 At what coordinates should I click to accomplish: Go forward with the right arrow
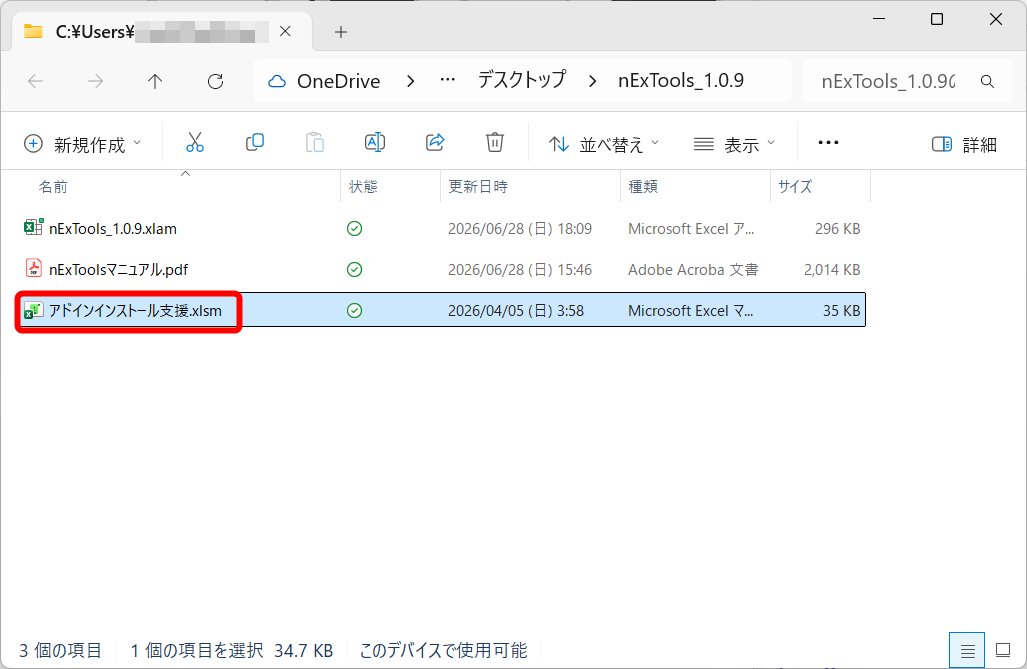click(x=96, y=81)
